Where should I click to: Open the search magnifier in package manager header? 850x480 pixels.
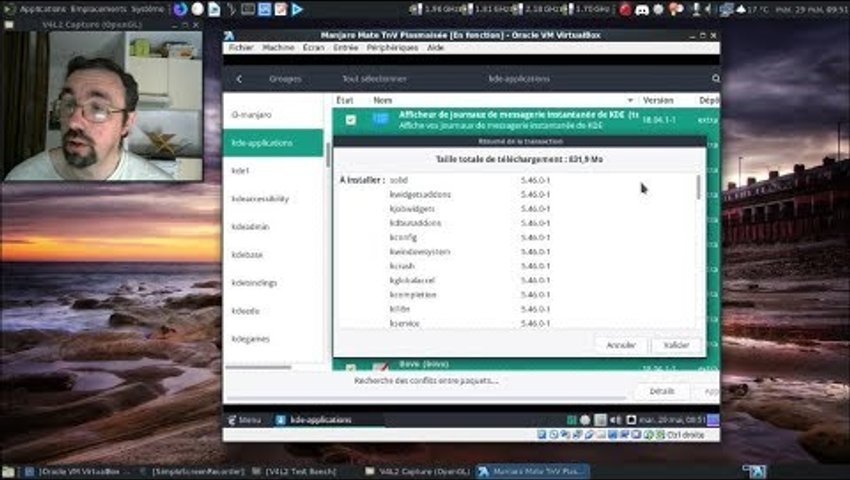tap(716, 79)
